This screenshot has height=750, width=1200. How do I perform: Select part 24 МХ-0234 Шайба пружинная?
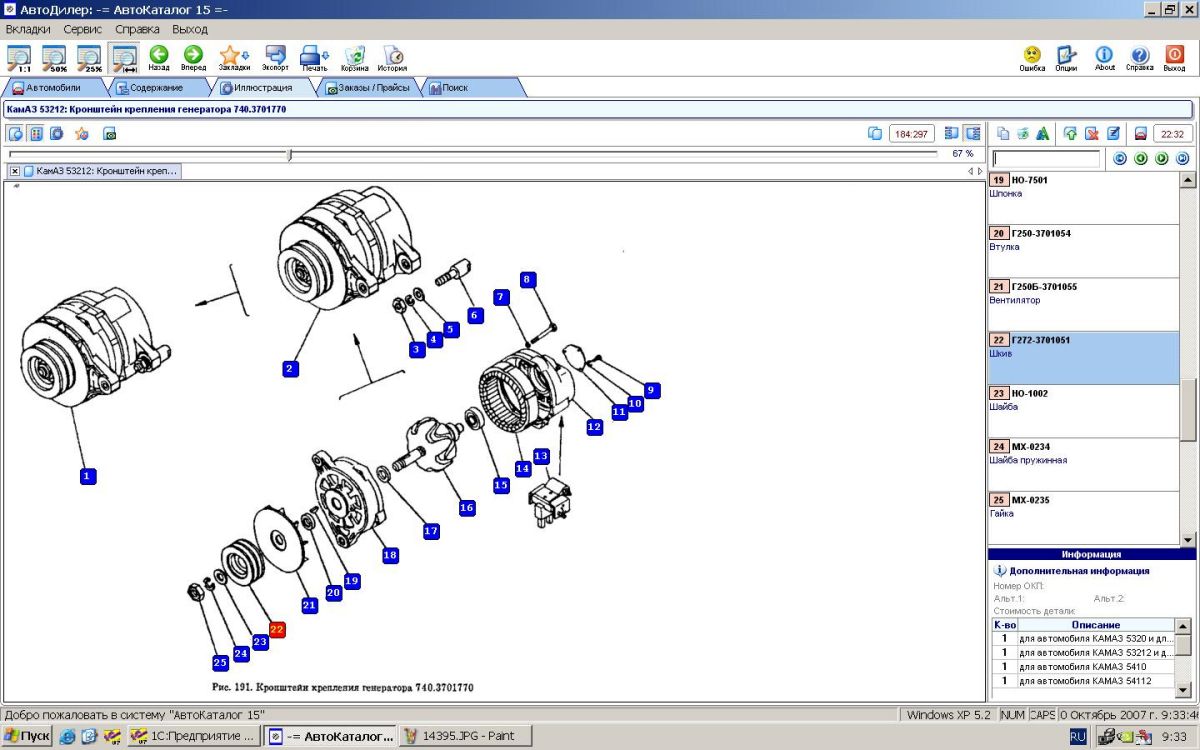coord(1084,464)
